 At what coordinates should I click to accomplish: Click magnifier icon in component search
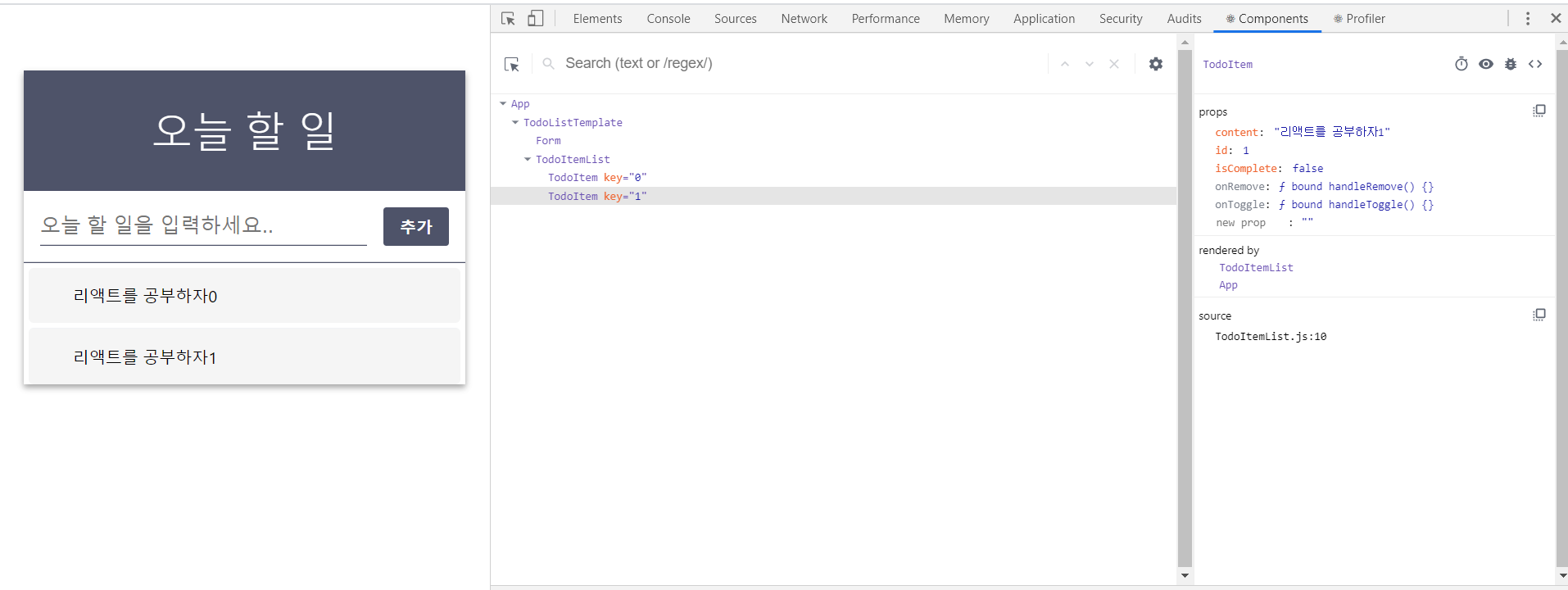(549, 64)
